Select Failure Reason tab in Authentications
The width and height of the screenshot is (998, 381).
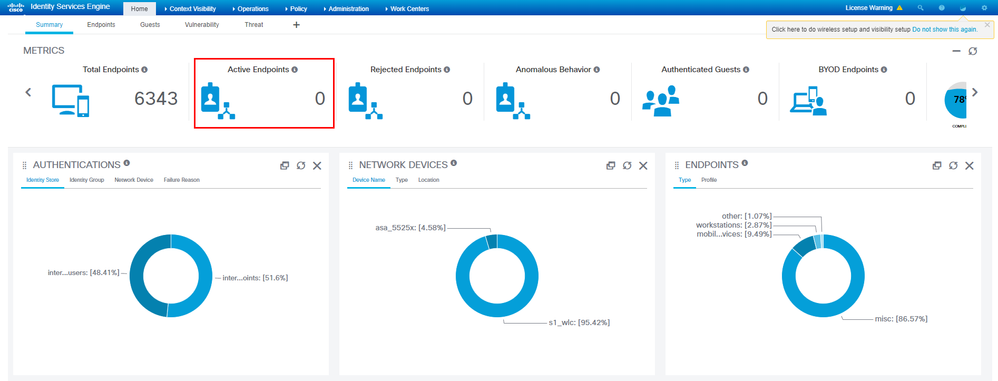pos(181,180)
